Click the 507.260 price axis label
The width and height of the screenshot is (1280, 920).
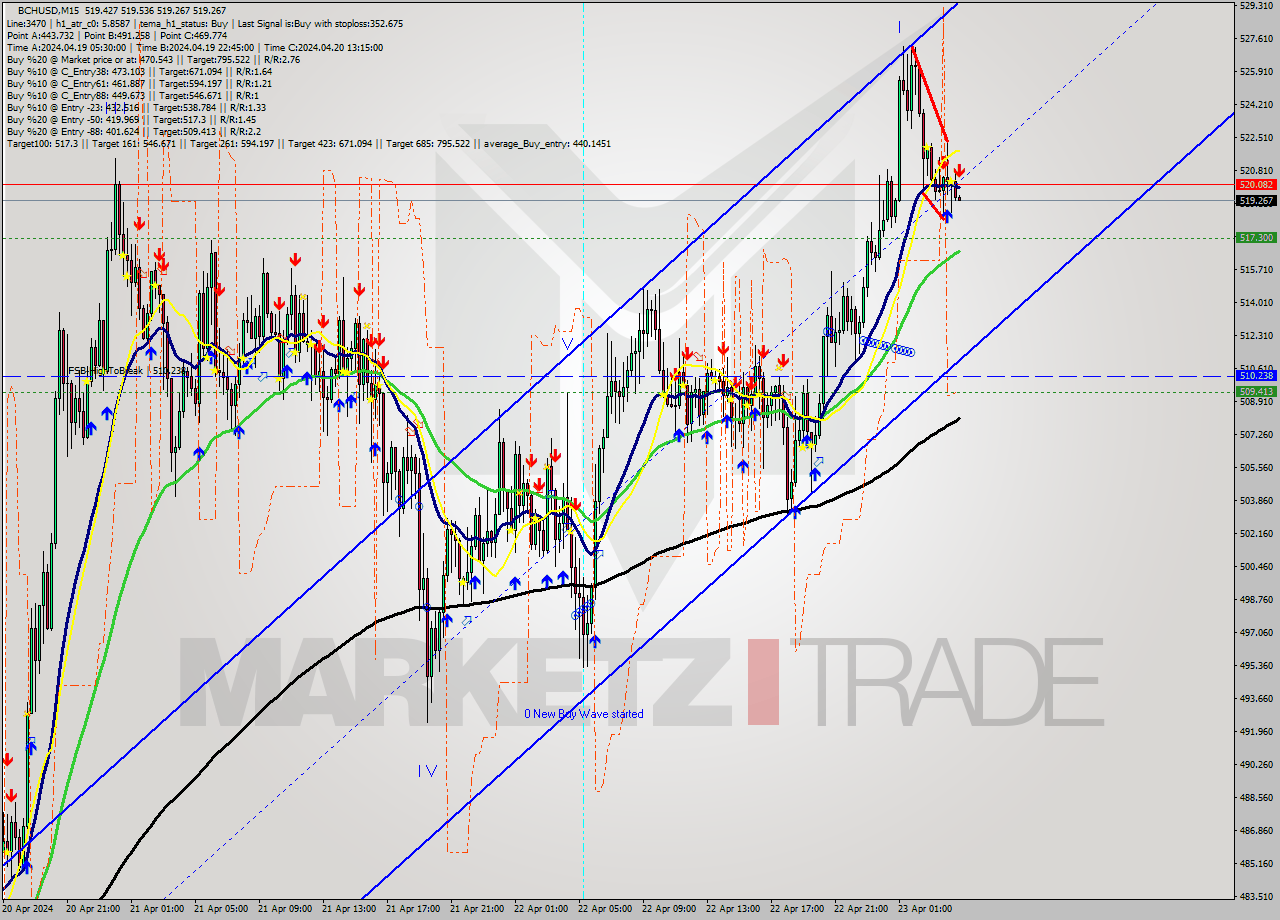(1256, 434)
